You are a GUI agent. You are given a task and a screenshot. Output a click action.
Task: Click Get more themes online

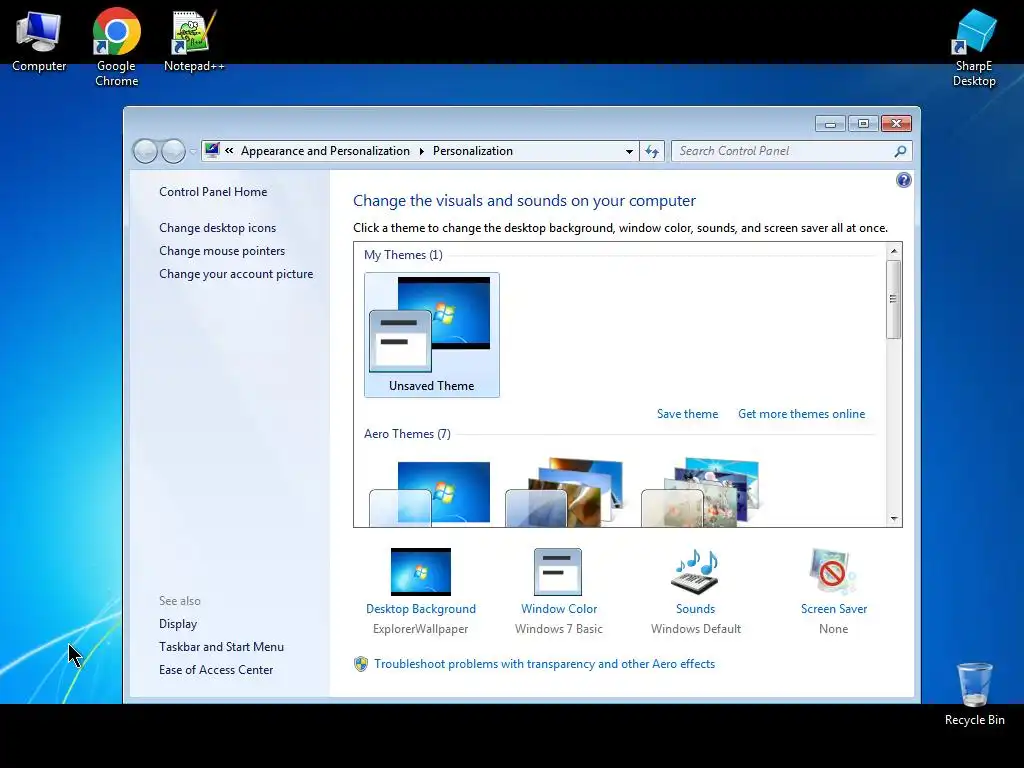801,414
